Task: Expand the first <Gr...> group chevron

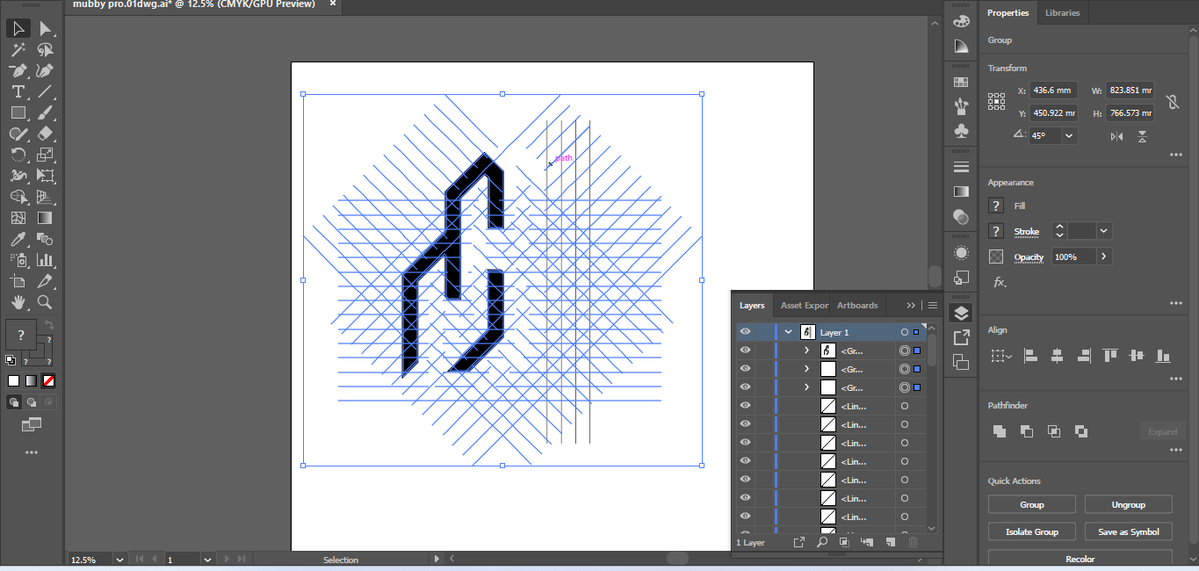Action: click(806, 350)
